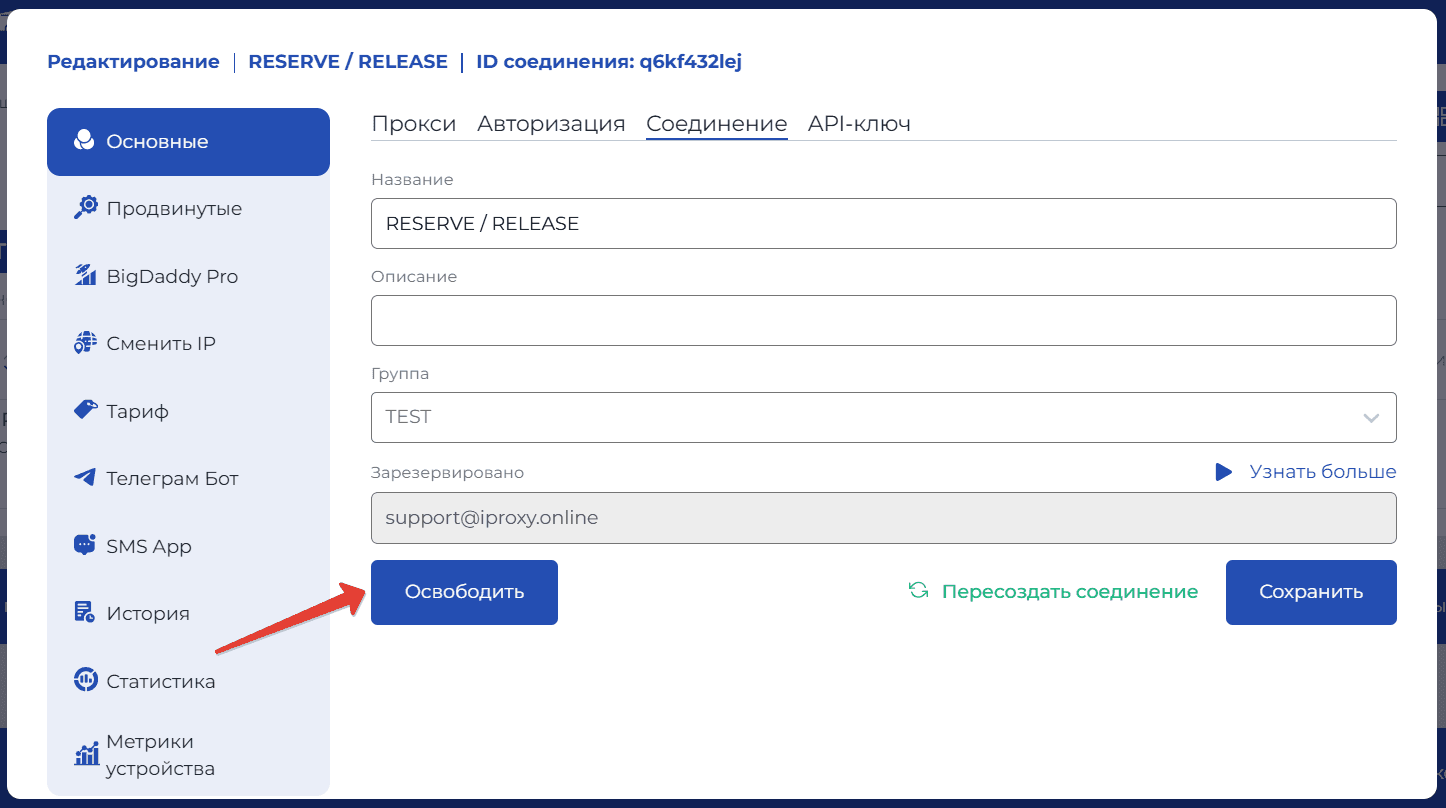
Task: Click the BigDaddy Pro icon
Action: coord(86,276)
